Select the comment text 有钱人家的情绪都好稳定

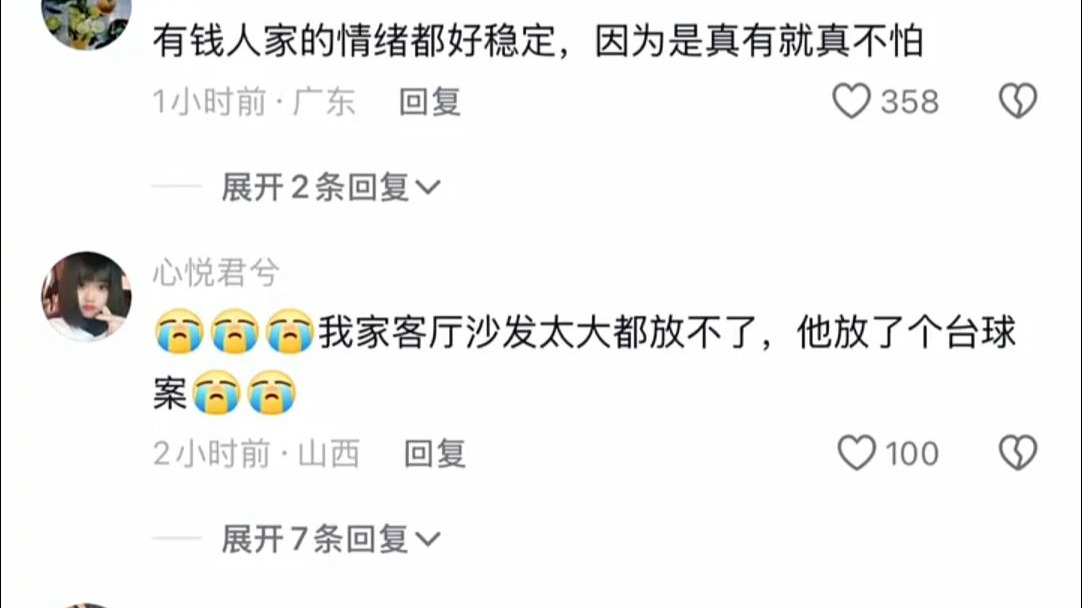point(355,41)
